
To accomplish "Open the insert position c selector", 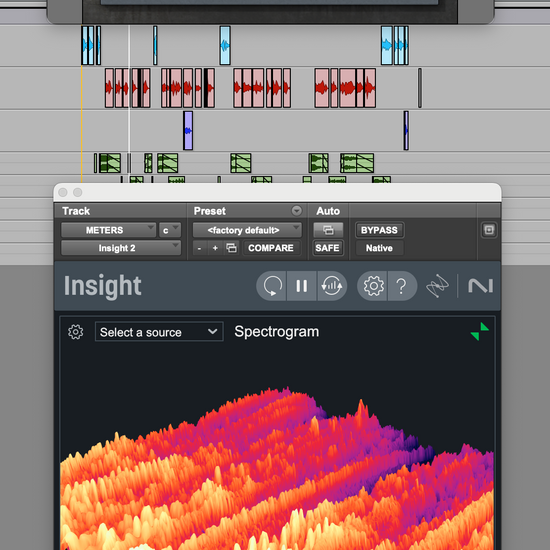I will [170, 230].
